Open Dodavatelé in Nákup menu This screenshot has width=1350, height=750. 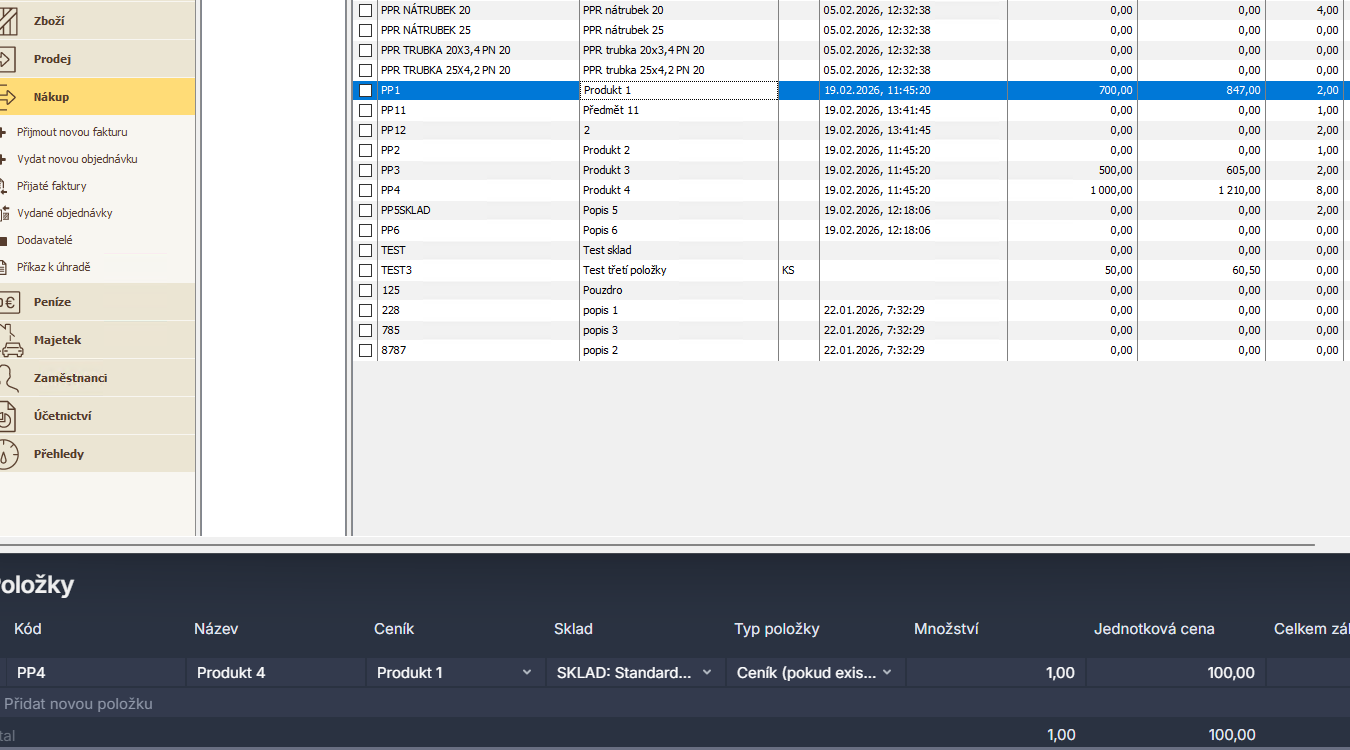click(45, 240)
